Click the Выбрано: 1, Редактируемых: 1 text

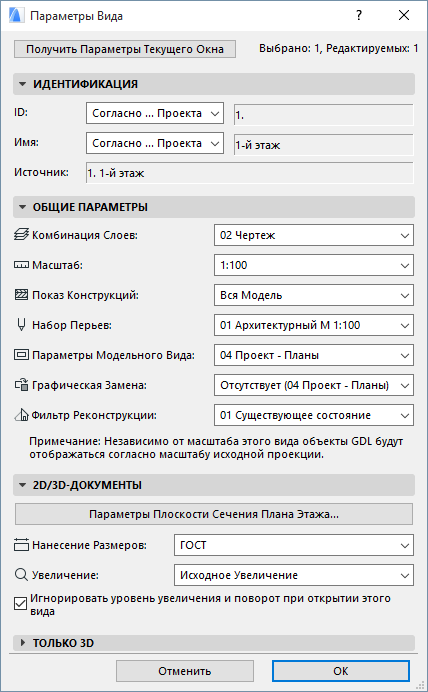(338, 49)
